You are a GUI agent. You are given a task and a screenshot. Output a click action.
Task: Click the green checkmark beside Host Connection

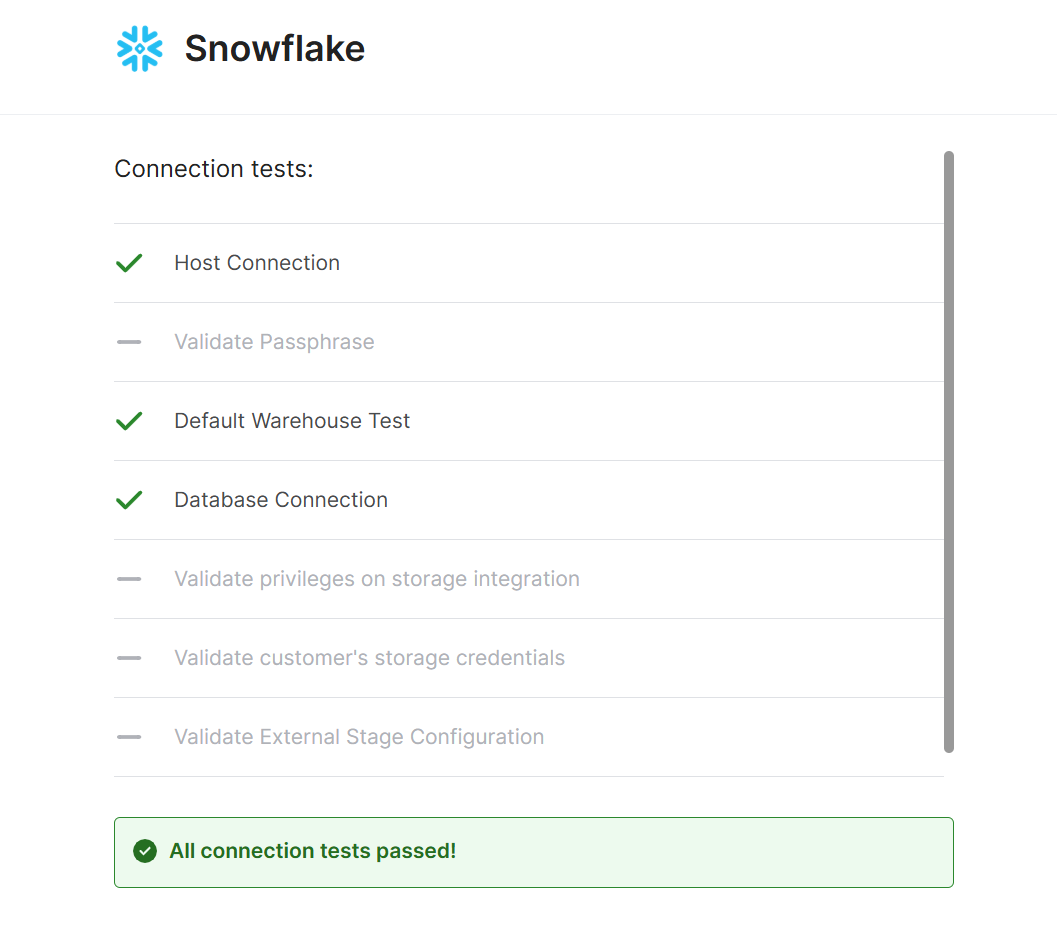(129, 263)
